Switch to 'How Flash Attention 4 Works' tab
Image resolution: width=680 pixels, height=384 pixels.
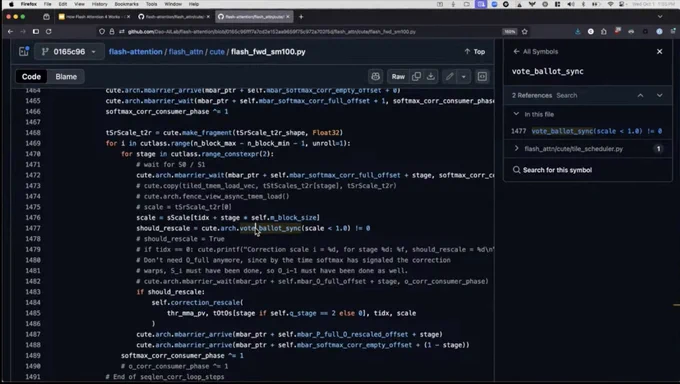[94, 16]
